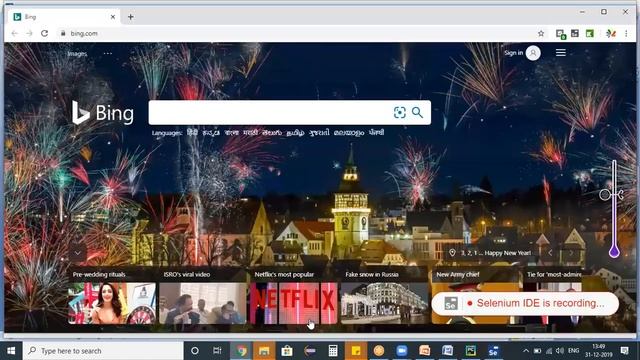Open PyCharm from taskbar
Image resolution: width=640 pixels, height=360 pixels.
click(471, 351)
